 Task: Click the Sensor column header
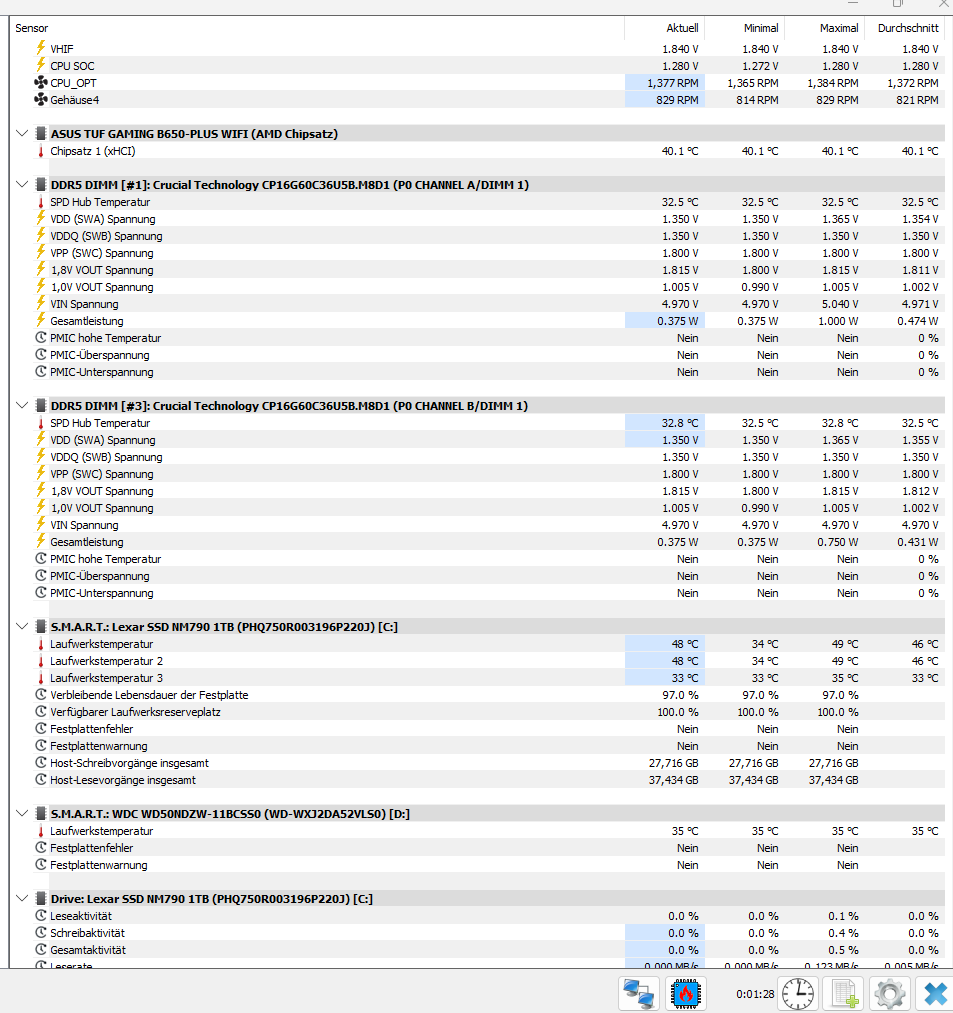[x=317, y=28]
